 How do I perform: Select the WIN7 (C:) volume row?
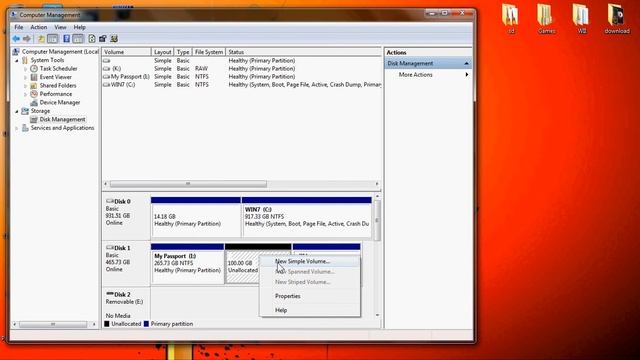pyautogui.click(x=242, y=84)
